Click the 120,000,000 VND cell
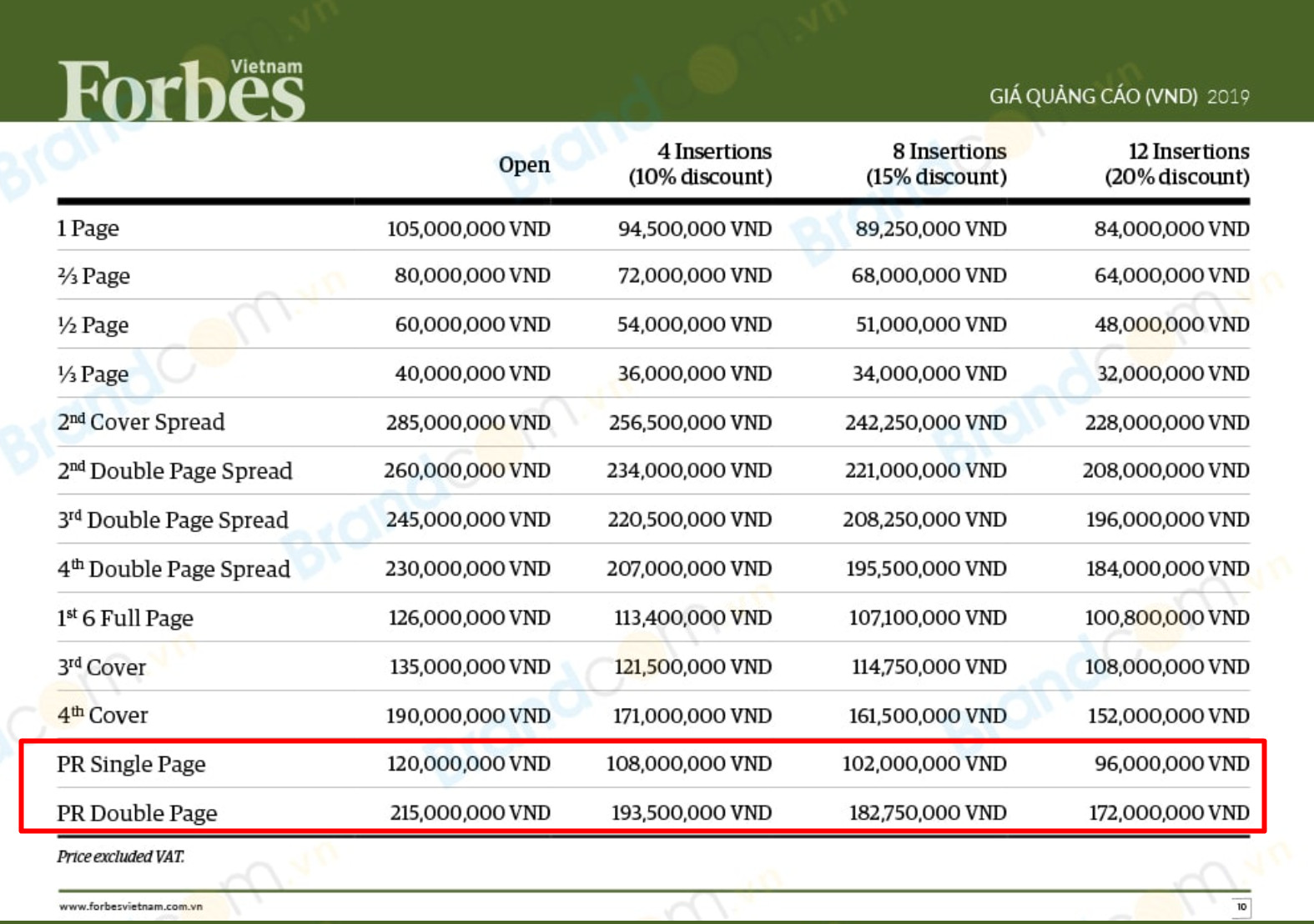Image resolution: width=1314 pixels, height=924 pixels. (x=469, y=764)
